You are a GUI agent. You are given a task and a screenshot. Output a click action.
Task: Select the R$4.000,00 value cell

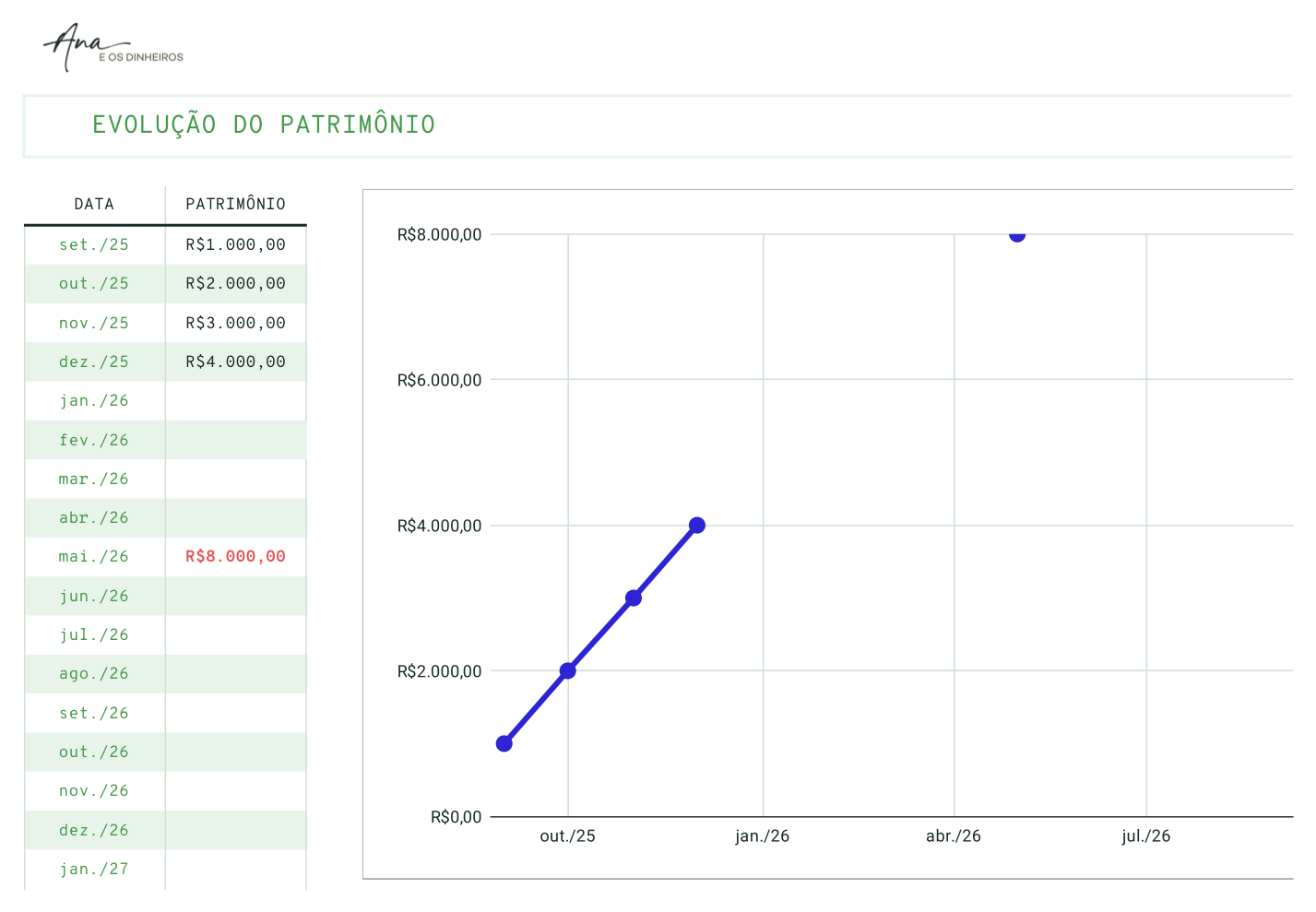(x=235, y=361)
